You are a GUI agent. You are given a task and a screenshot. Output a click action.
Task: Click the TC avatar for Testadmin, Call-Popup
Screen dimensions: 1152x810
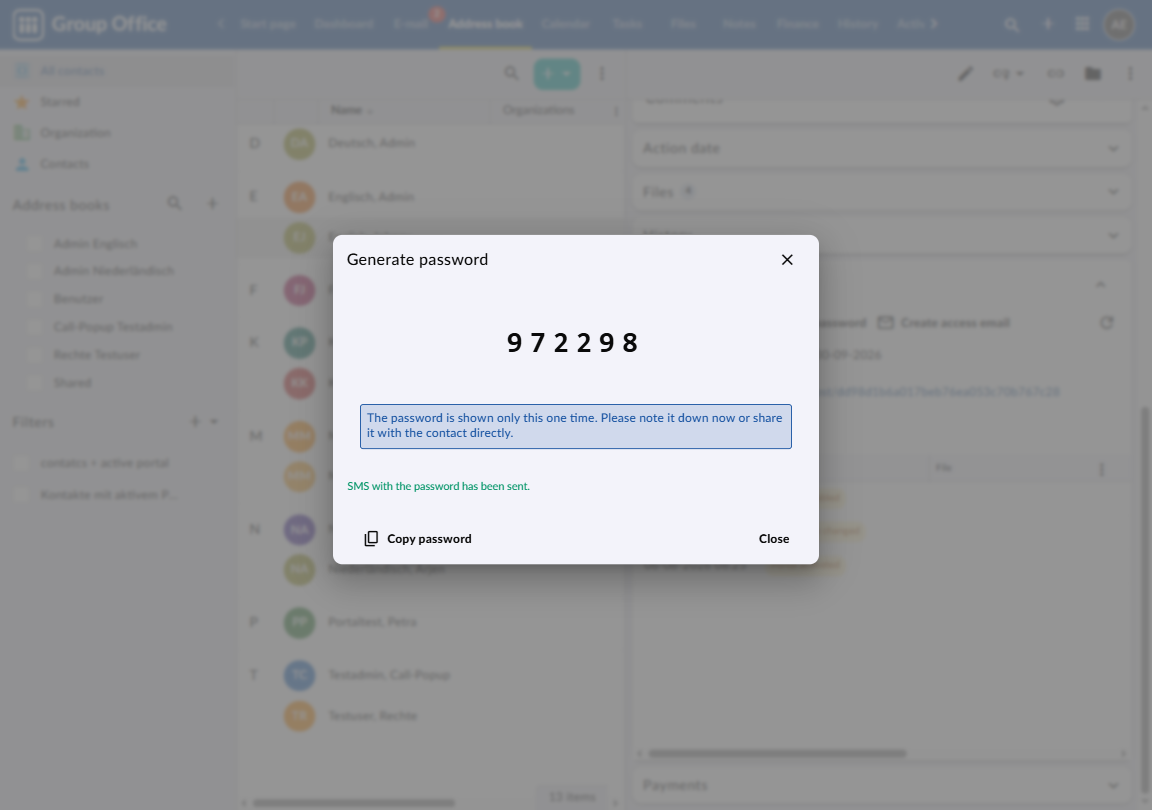[x=299, y=675]
